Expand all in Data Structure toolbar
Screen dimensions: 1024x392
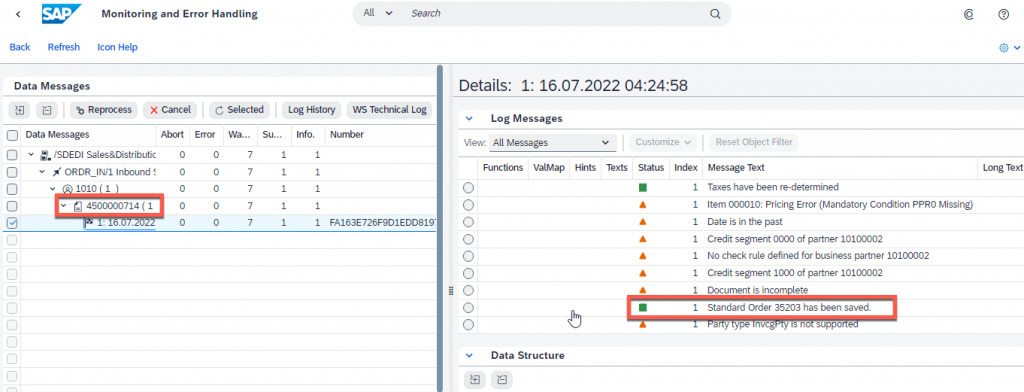click(x=475, y=379)
